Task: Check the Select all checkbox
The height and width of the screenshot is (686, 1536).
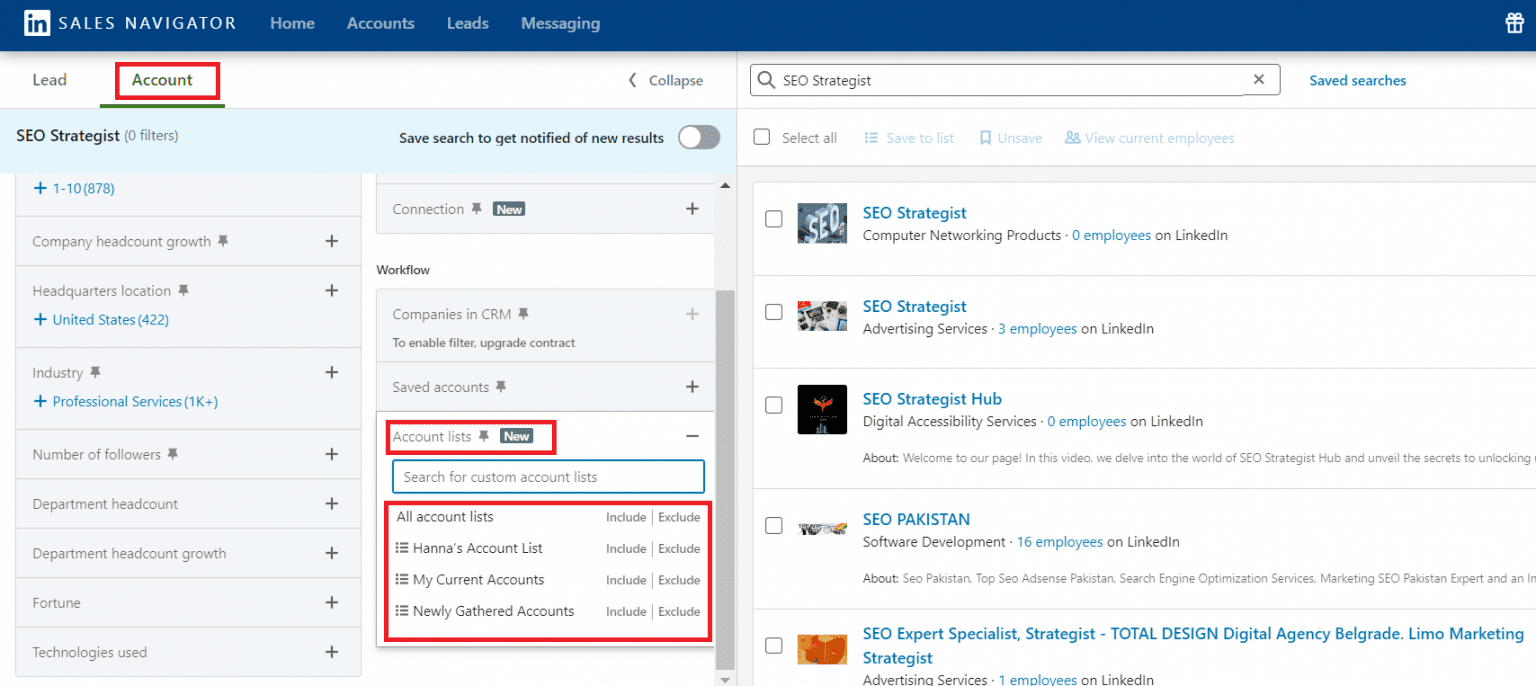Action: pyautogui.click(x=761, y=137)
